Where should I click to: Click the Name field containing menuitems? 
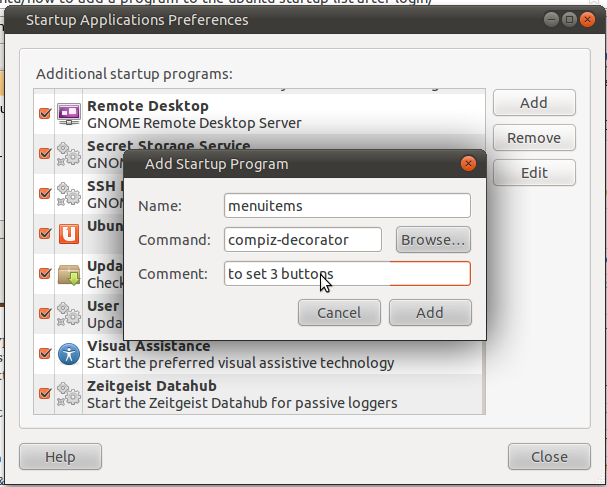(347, 206)
